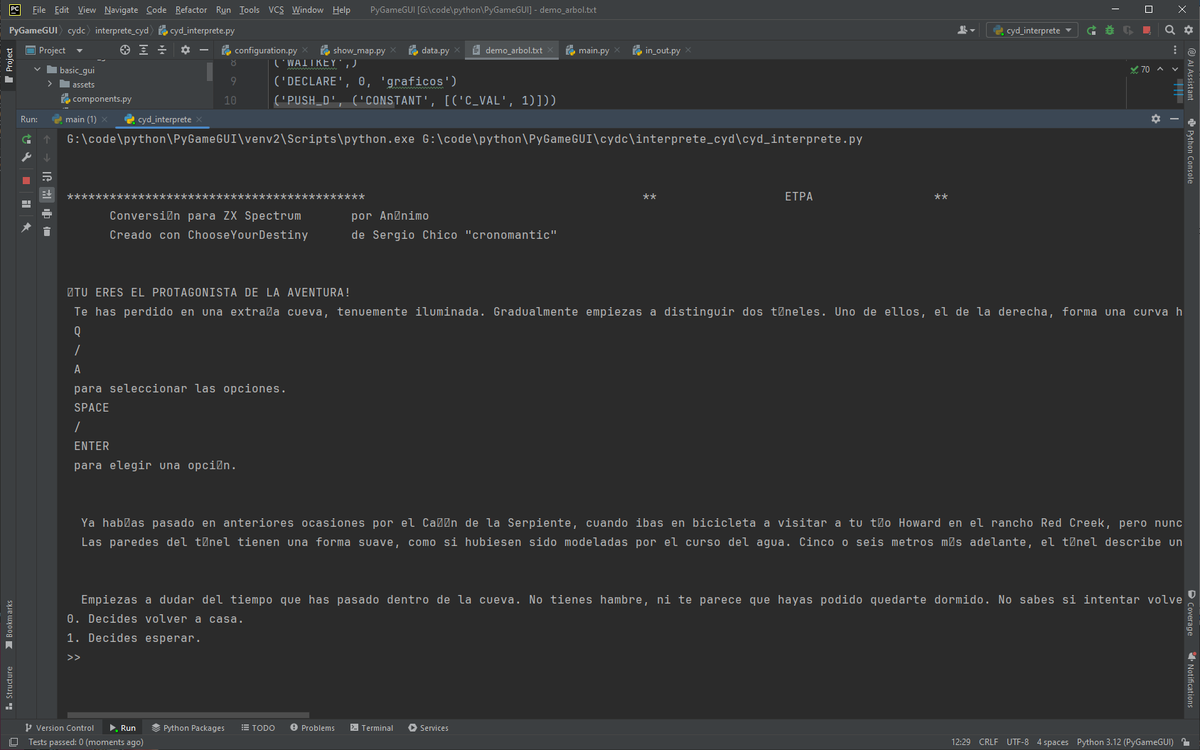Click interprete_cyd breadcrumb
The width and height of the screenshot is (1200, 750).
[x=121, y=30]
